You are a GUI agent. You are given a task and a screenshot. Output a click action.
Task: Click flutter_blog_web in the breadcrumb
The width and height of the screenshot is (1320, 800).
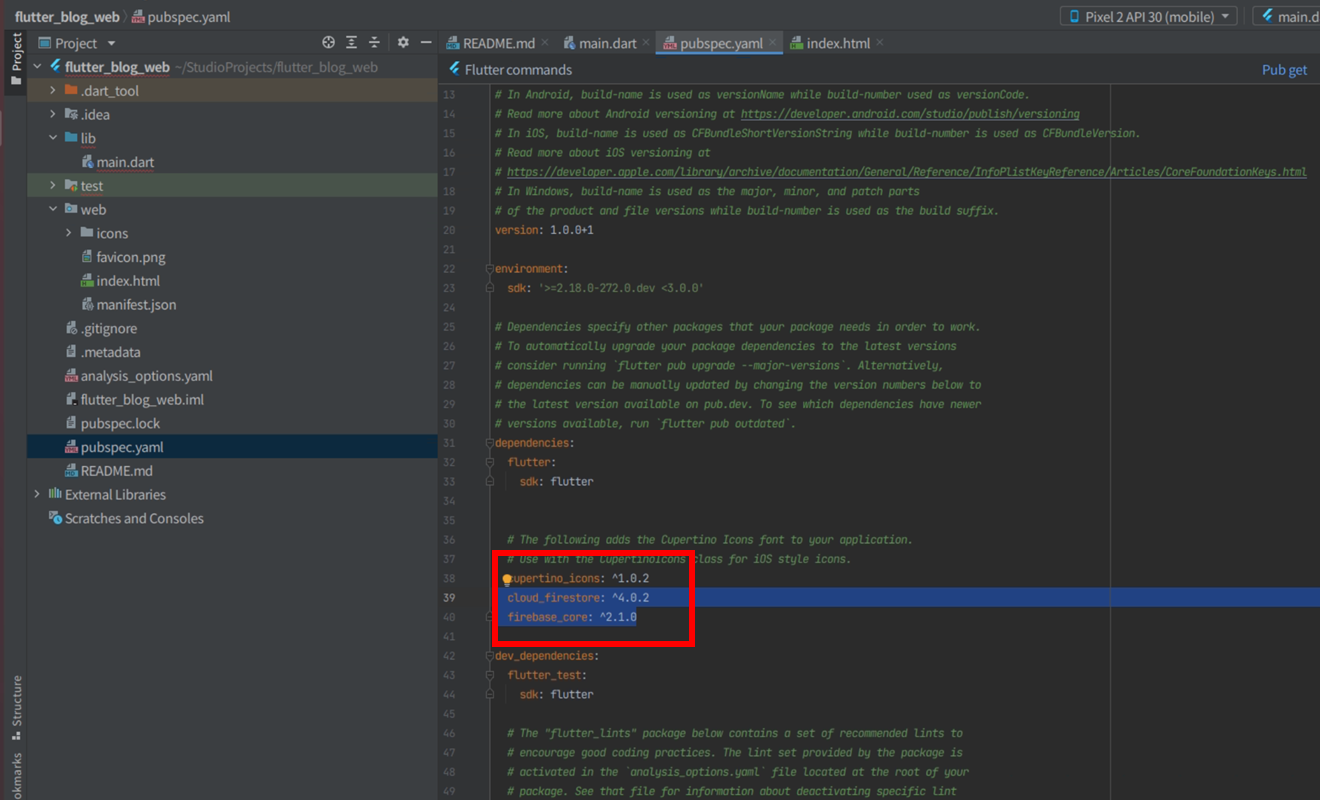(67, 17)
